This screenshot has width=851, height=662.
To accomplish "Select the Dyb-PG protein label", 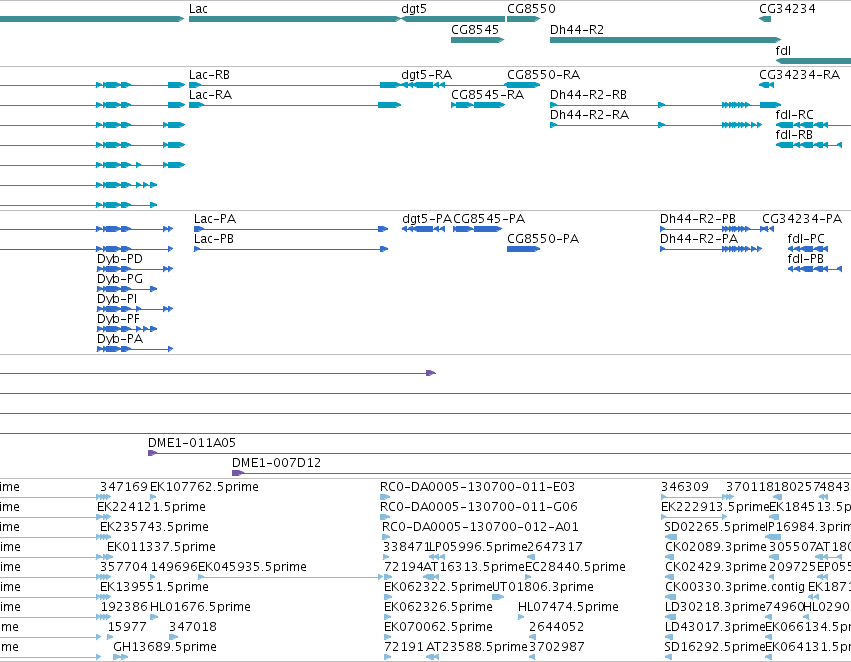I will 120,279.
